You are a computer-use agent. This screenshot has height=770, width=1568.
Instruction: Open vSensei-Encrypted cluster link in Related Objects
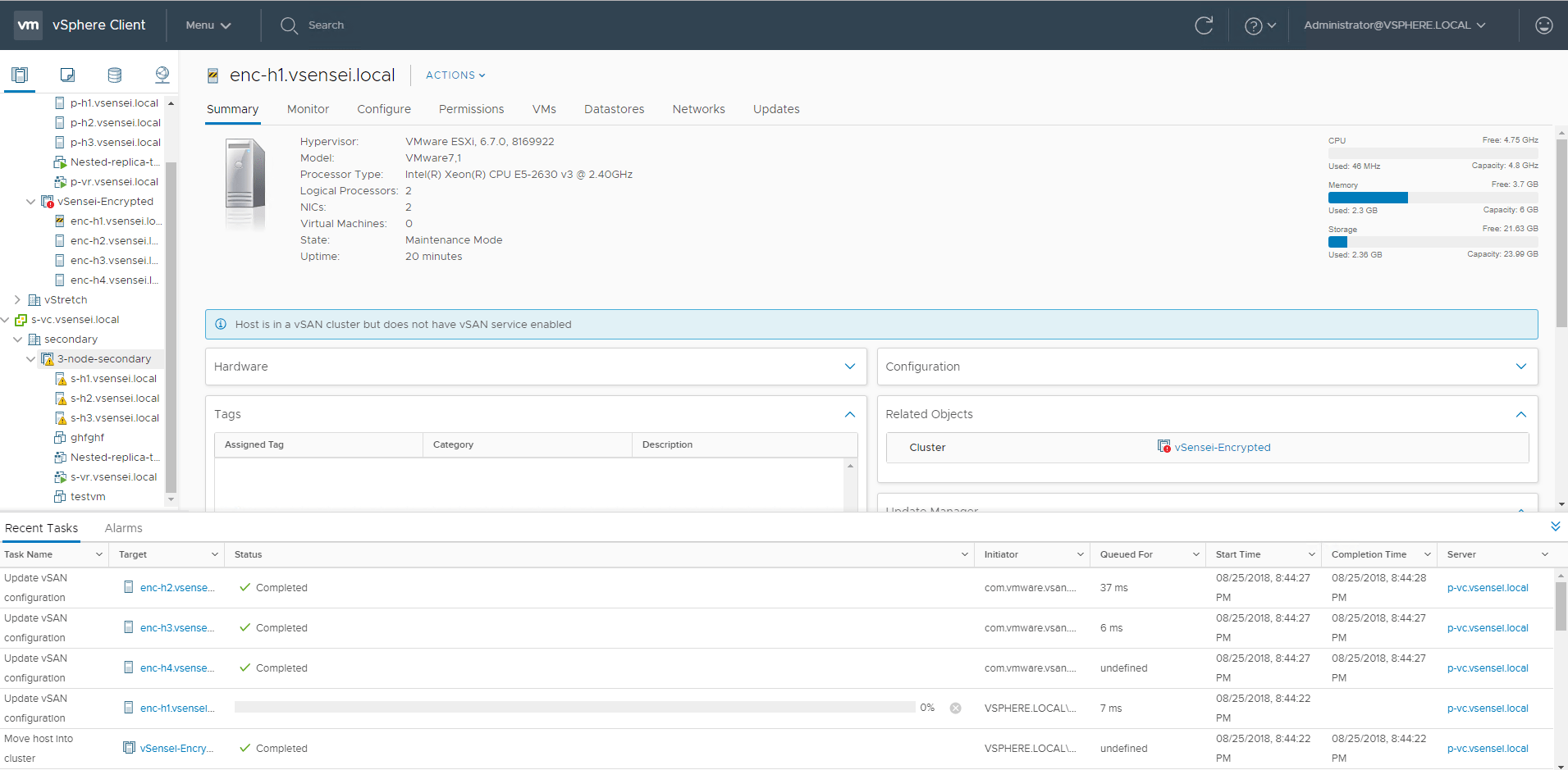click(x=1222, y=448)
